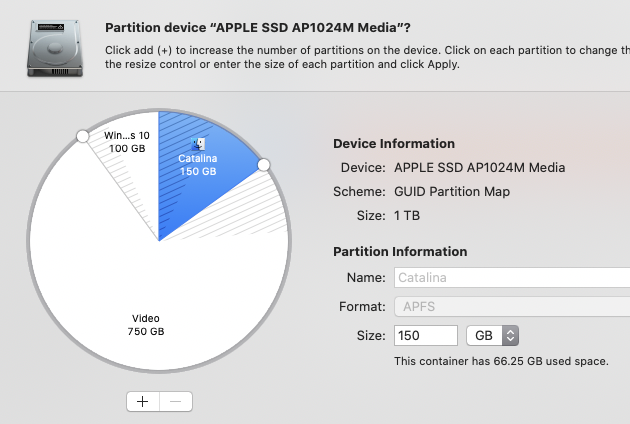The height and width of the screenshot is (424, 630).
Task: Click the container used space message
Action: (501, 361)
